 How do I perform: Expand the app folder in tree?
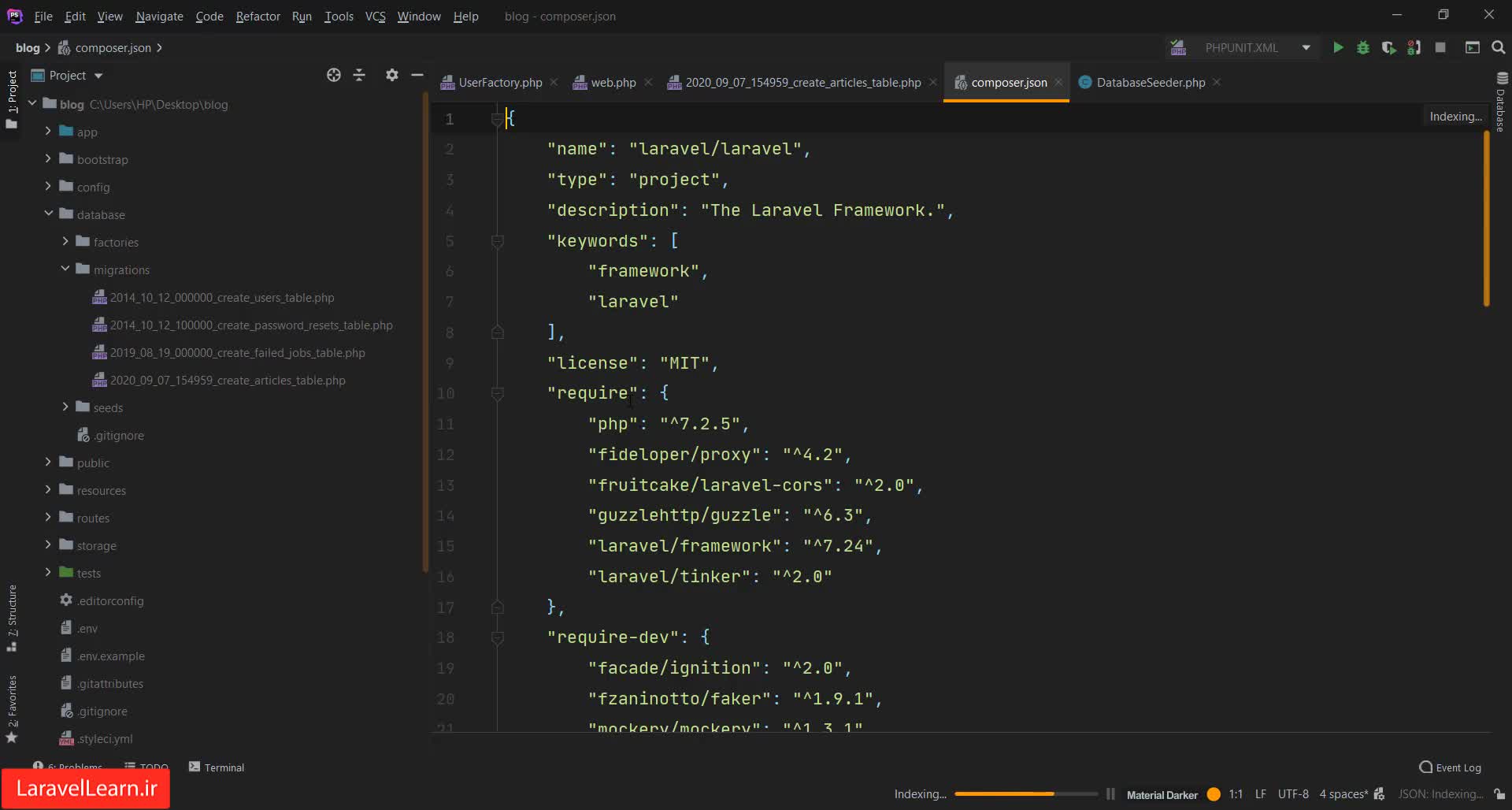pyautogui.click(x=48, y=132)
